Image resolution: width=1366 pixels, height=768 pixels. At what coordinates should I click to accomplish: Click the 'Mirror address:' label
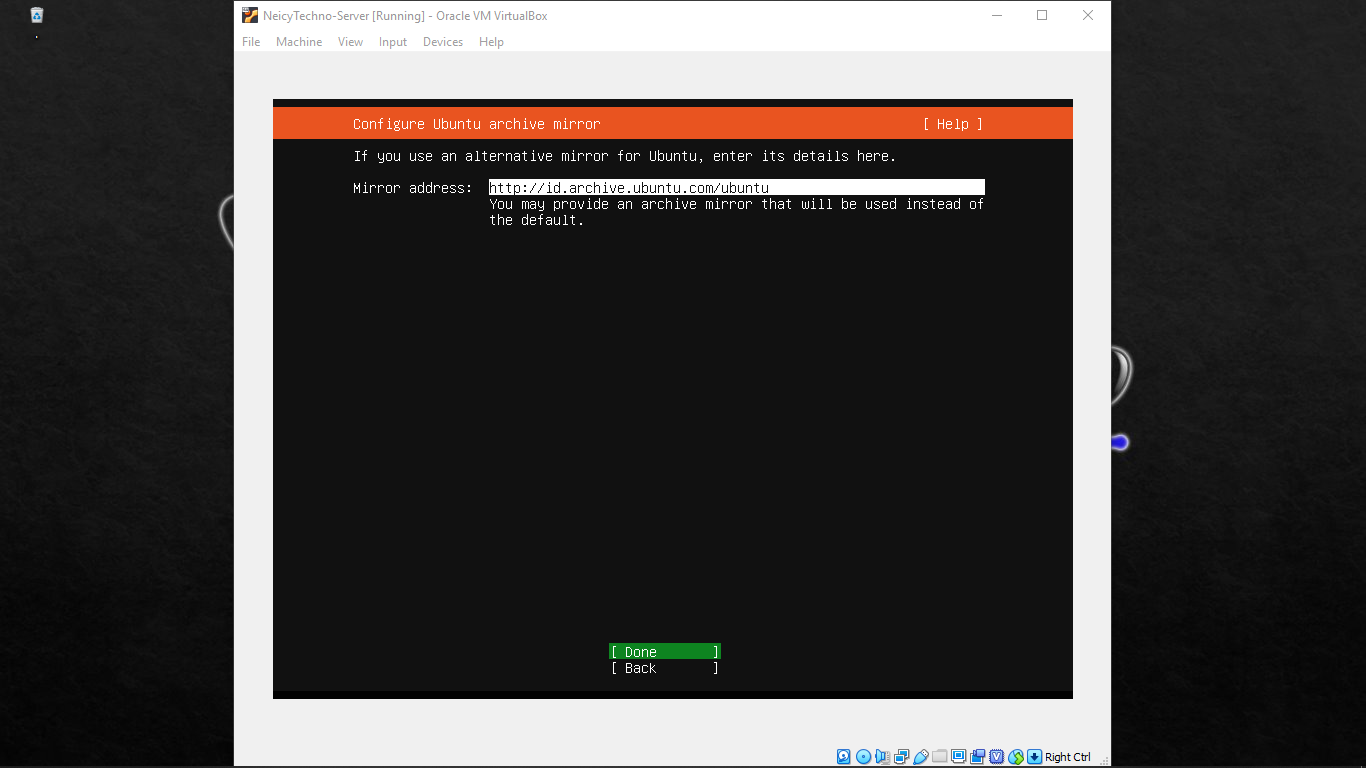tap(413, 188)
